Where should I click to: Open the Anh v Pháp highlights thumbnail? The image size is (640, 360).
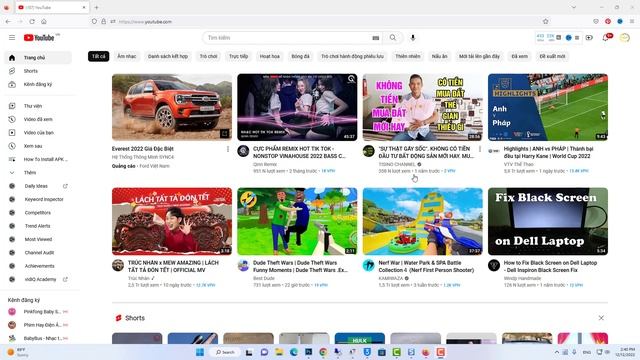point(548,107)
